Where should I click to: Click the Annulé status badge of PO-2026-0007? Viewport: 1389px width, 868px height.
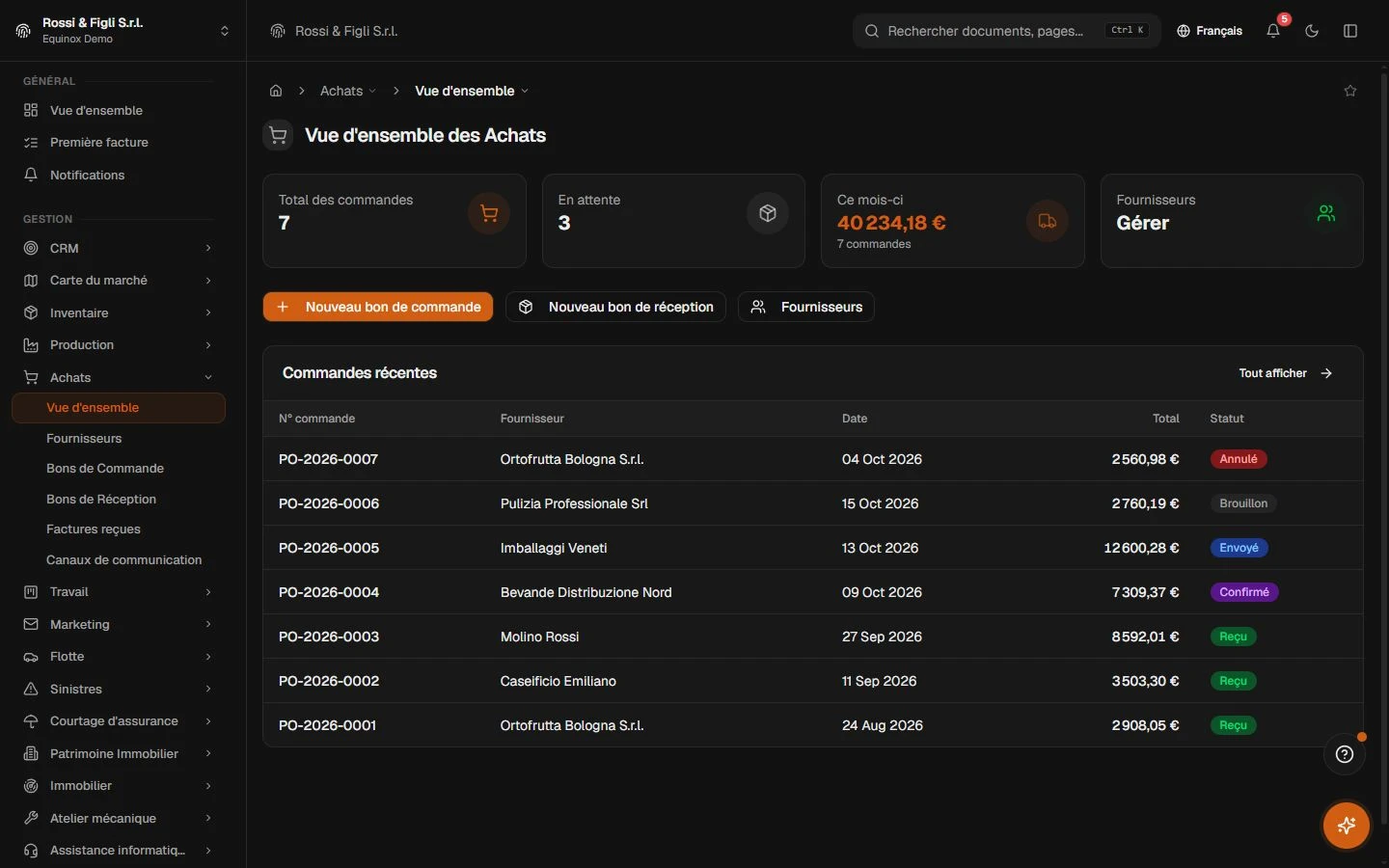1239,459
